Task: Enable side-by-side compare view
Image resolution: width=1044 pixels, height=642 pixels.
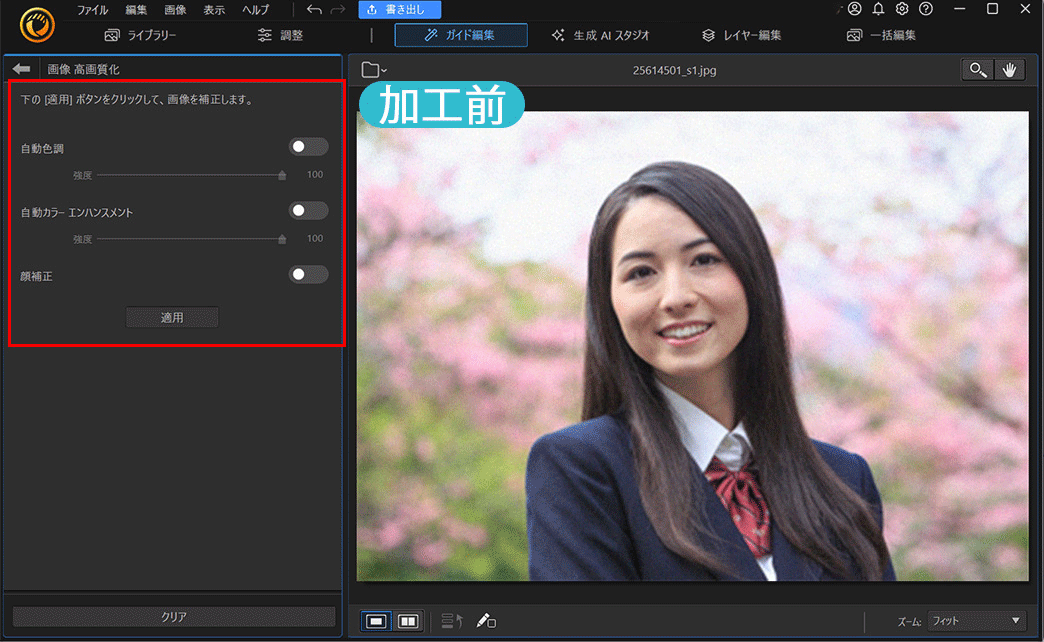Action: point(407,620)
